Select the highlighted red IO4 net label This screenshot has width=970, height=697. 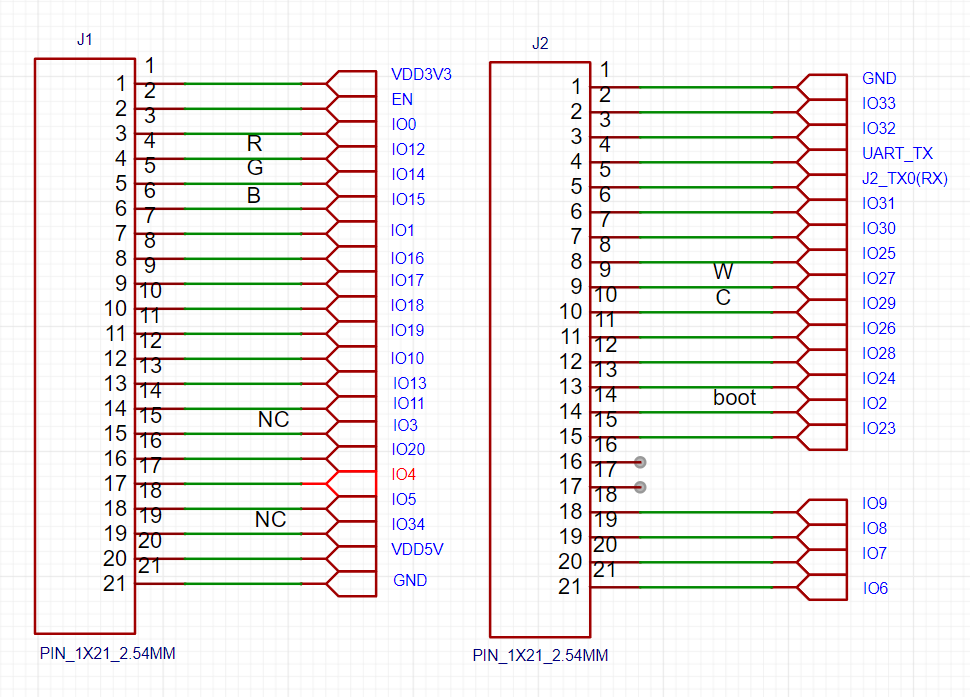click(403, 474)
